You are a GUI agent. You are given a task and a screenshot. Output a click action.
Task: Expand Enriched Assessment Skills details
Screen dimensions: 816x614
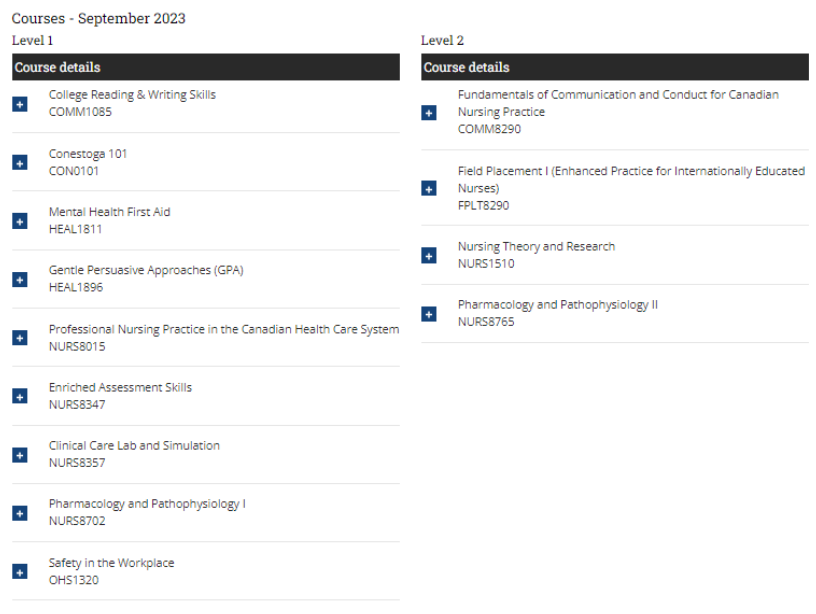coord(20,396)
